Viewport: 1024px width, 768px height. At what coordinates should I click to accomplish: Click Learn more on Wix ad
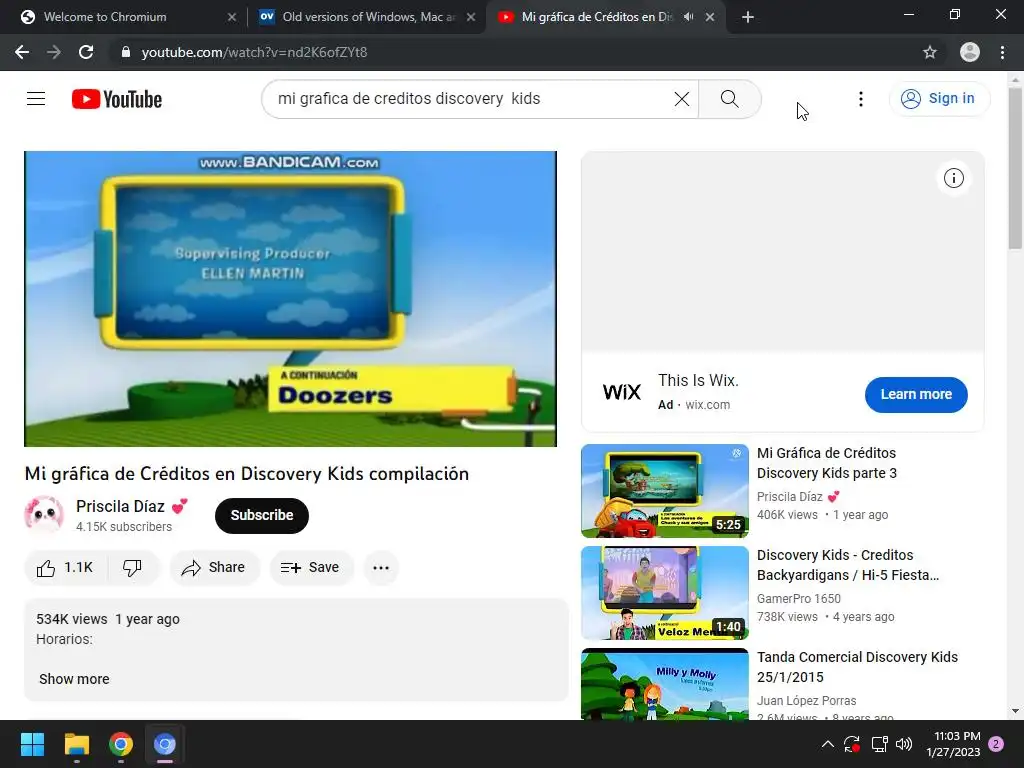[x=916, y=394]
